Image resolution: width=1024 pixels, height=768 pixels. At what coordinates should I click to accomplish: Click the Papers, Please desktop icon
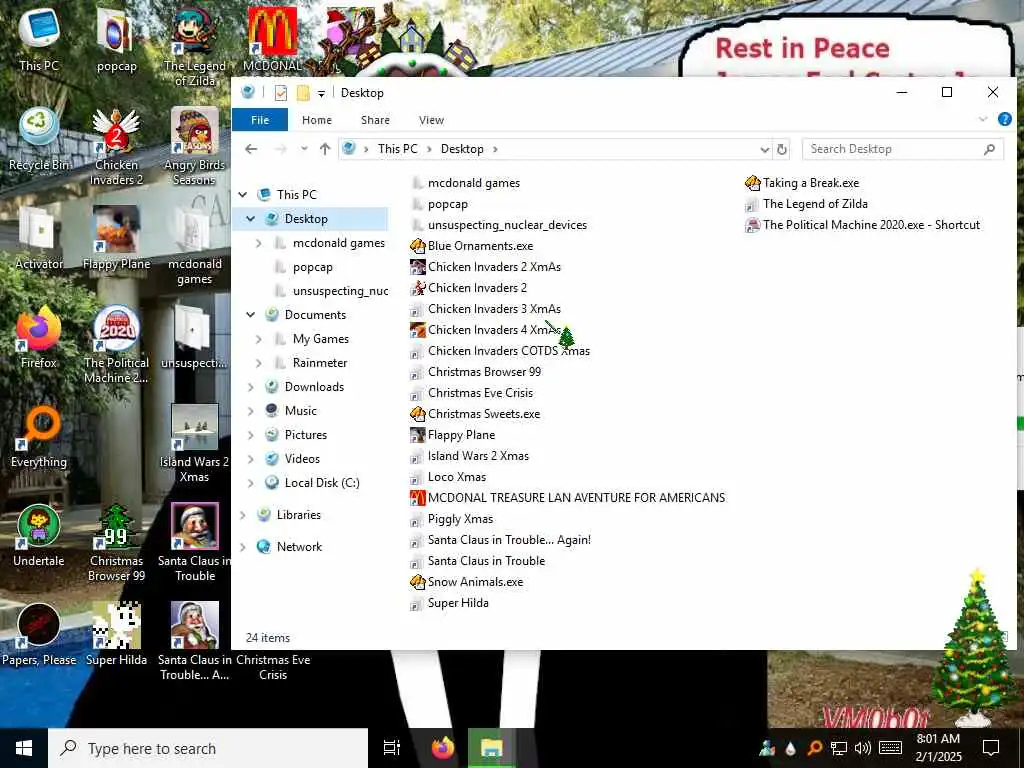(39, 635)
